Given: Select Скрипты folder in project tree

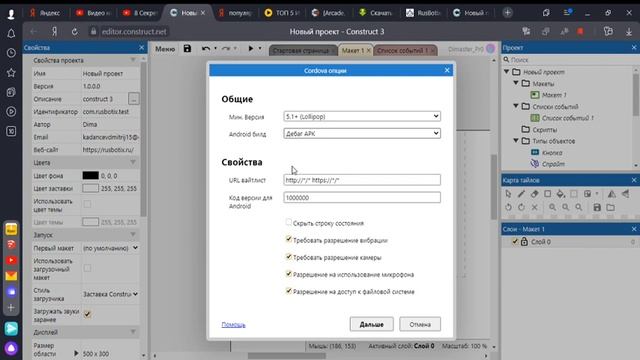Looking at the screenshot, I should click(544, 129).
